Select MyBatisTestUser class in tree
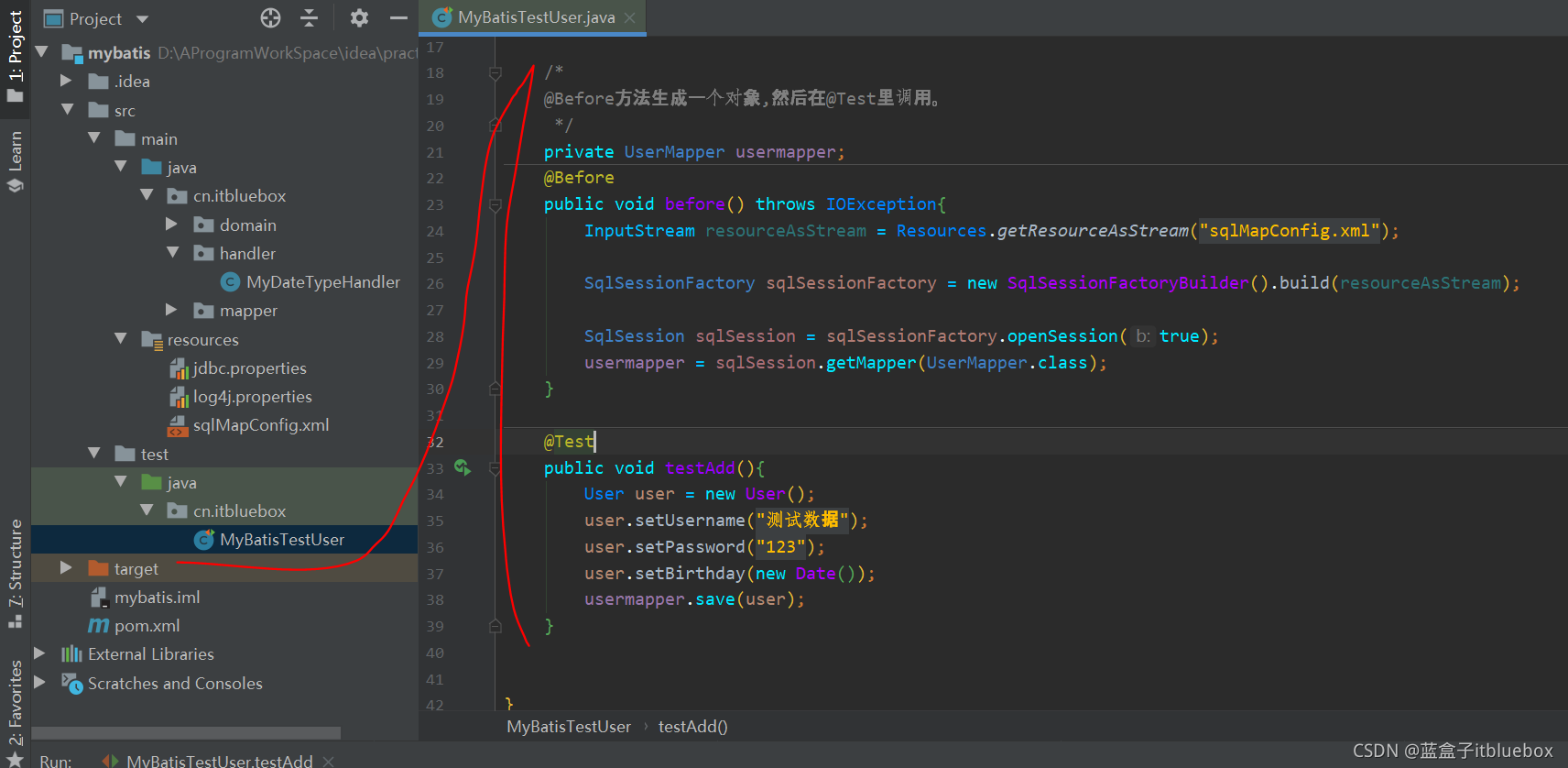This screenshot has width=1568, height=768. coord(282,540)
